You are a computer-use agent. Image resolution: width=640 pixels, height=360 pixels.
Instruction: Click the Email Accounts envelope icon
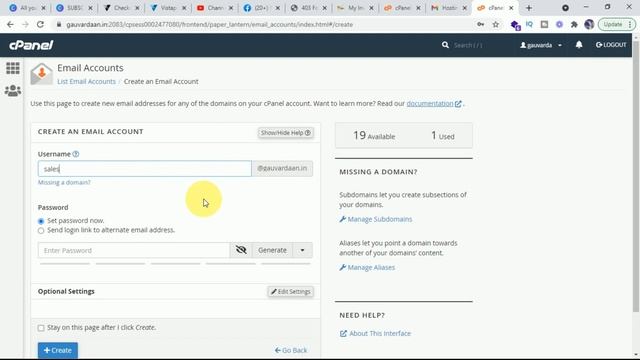coord(42,74)
